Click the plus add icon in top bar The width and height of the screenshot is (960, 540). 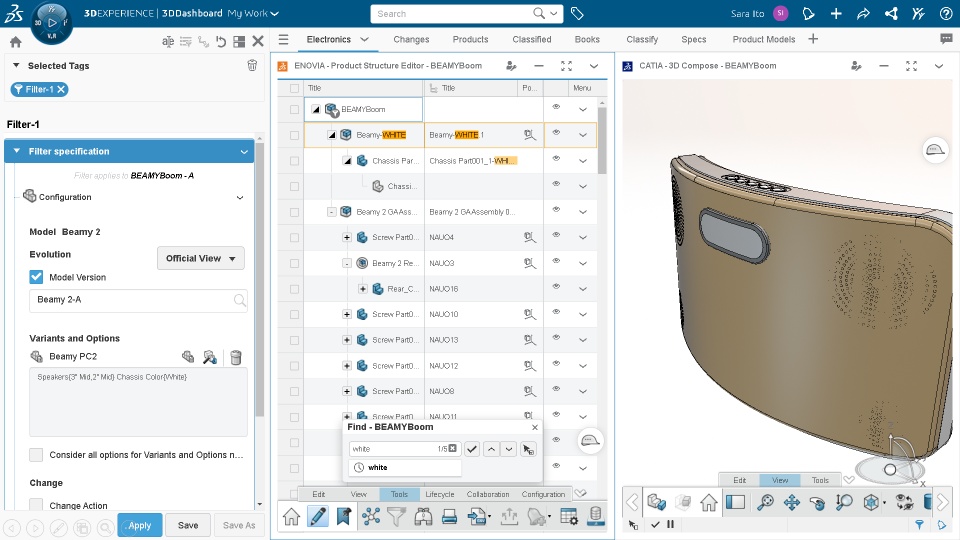(x=836, y=13)
